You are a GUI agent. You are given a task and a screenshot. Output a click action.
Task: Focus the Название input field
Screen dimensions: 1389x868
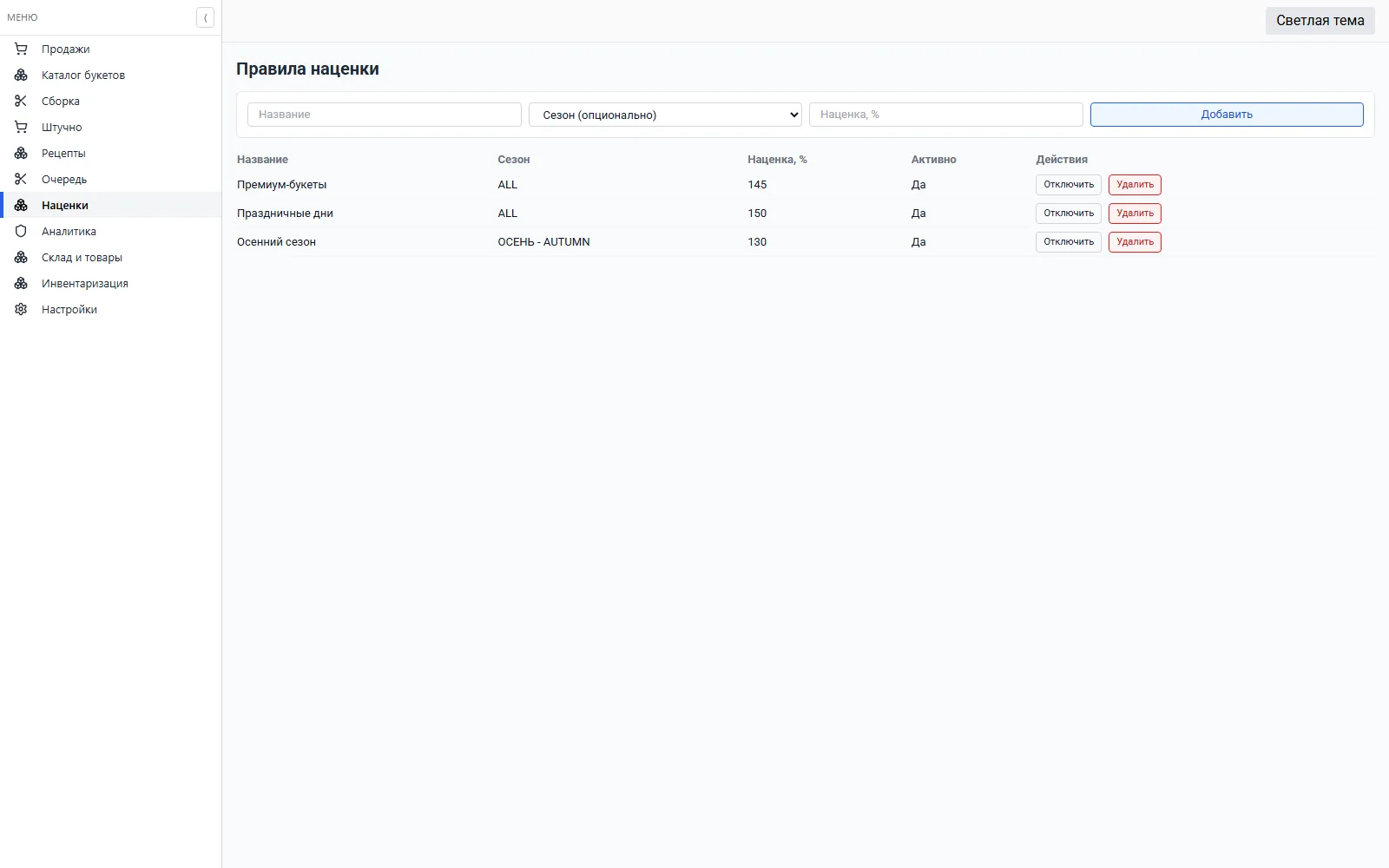point(385,115)
